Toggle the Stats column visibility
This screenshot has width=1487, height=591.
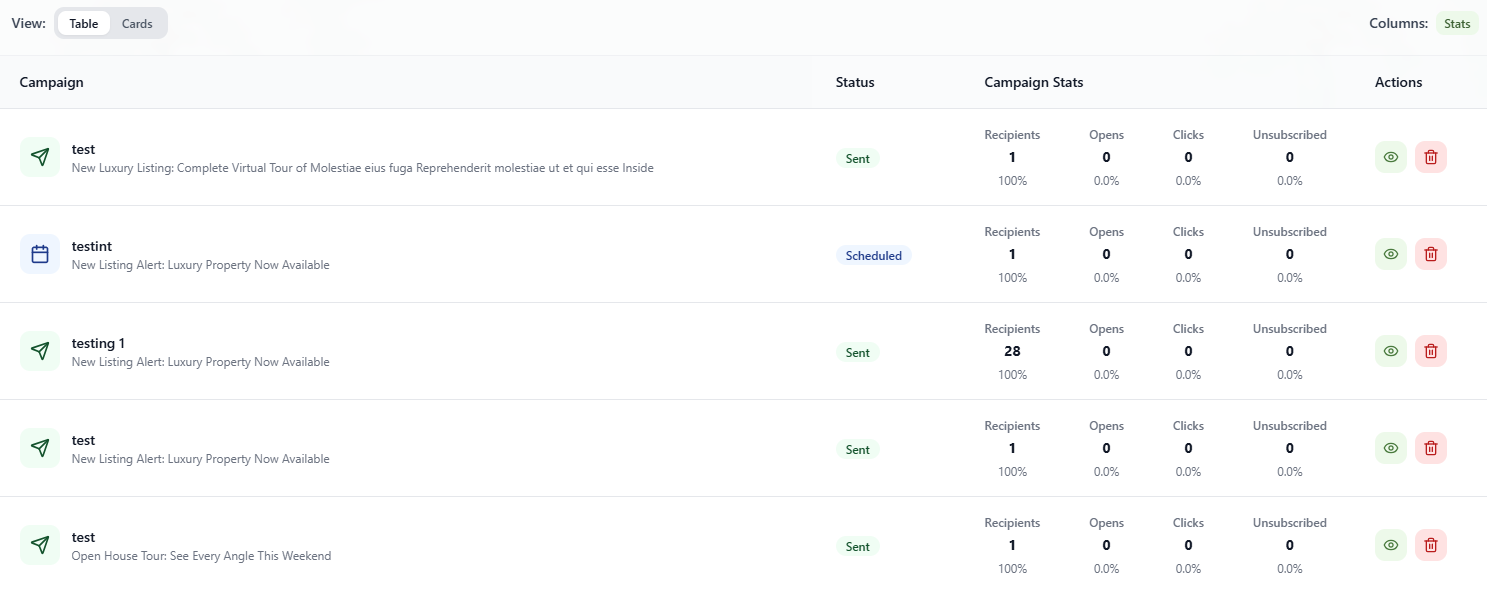[1457, 23]
